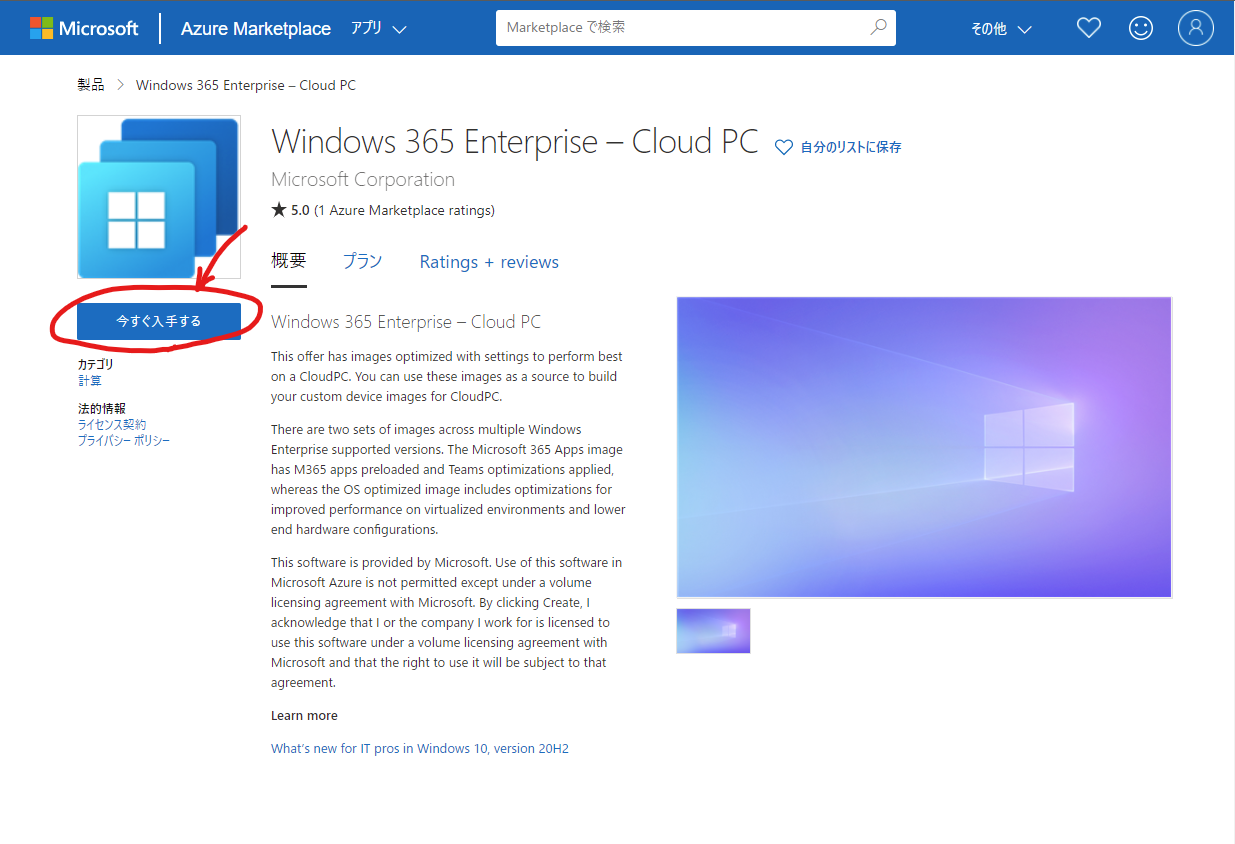Click the rating star icon
This screenshot has width=1235, height=844.
(x=279, y=210)
